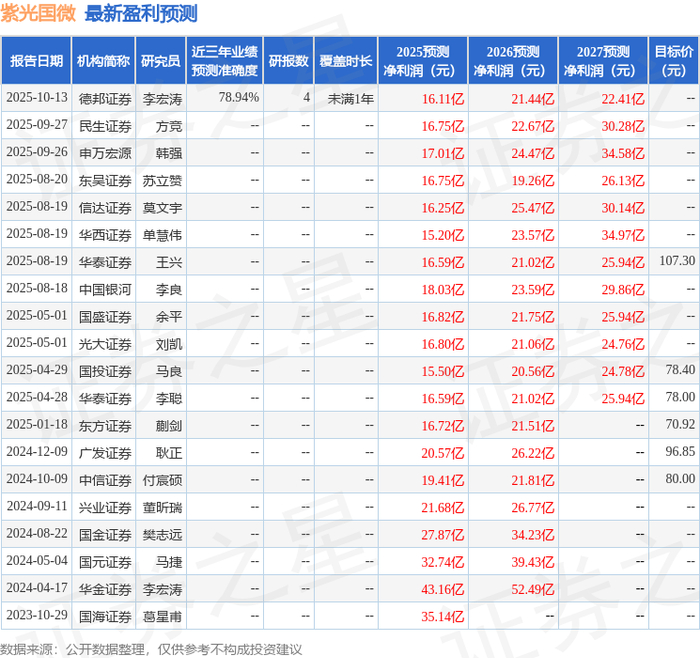Viewport: 700px width, 658px height.
Task: Select institution 国金证券
Action: click(x=105, y=535)
